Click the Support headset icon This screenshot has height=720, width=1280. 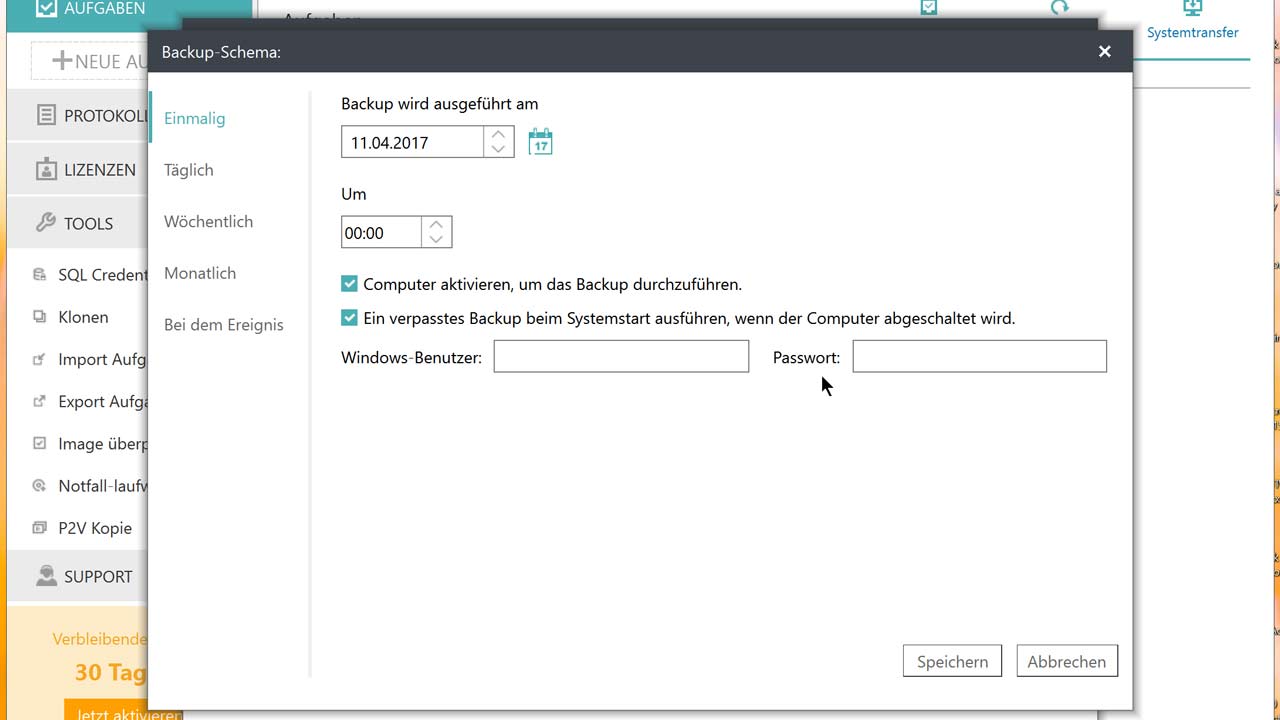[46, 576]
